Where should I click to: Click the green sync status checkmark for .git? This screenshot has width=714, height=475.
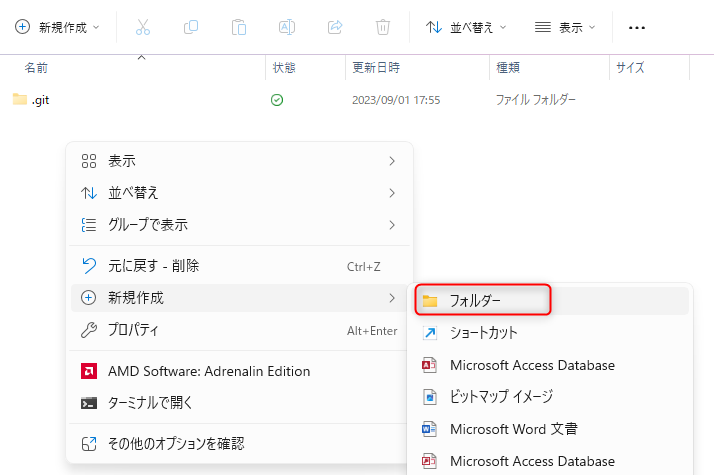[277, 100]
